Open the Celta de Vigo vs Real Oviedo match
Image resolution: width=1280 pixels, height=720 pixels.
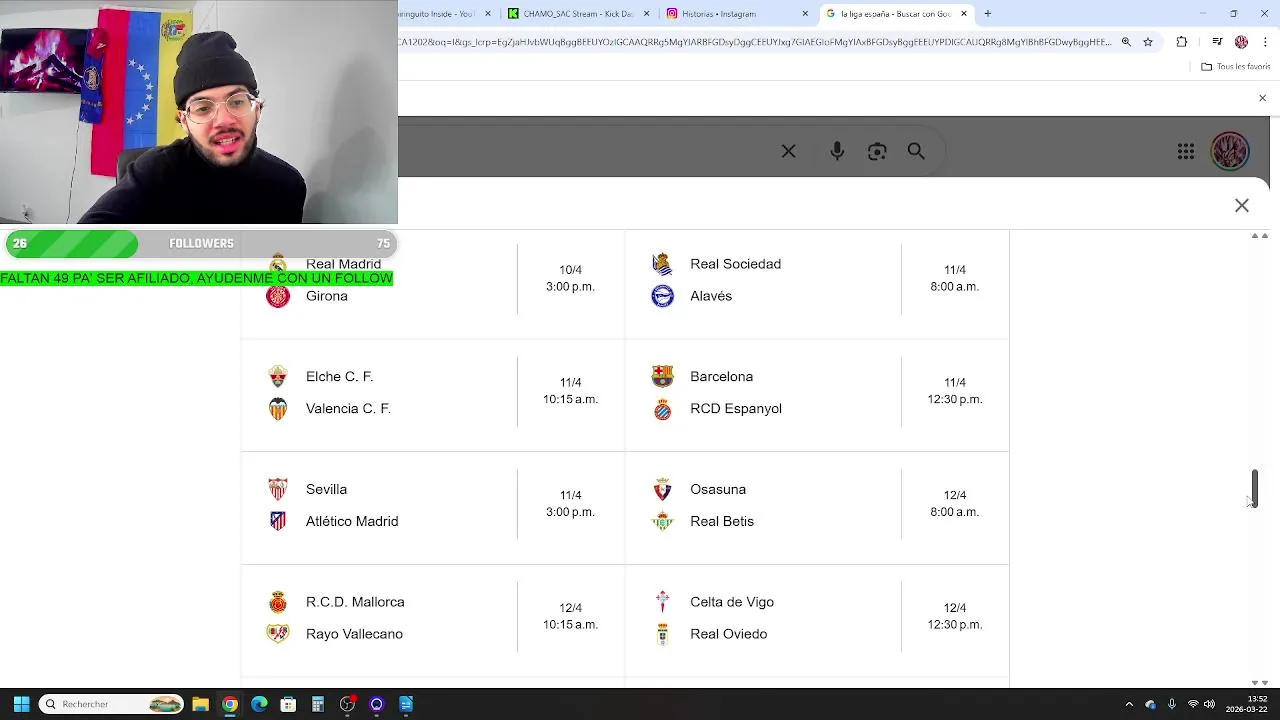(817, 619)
